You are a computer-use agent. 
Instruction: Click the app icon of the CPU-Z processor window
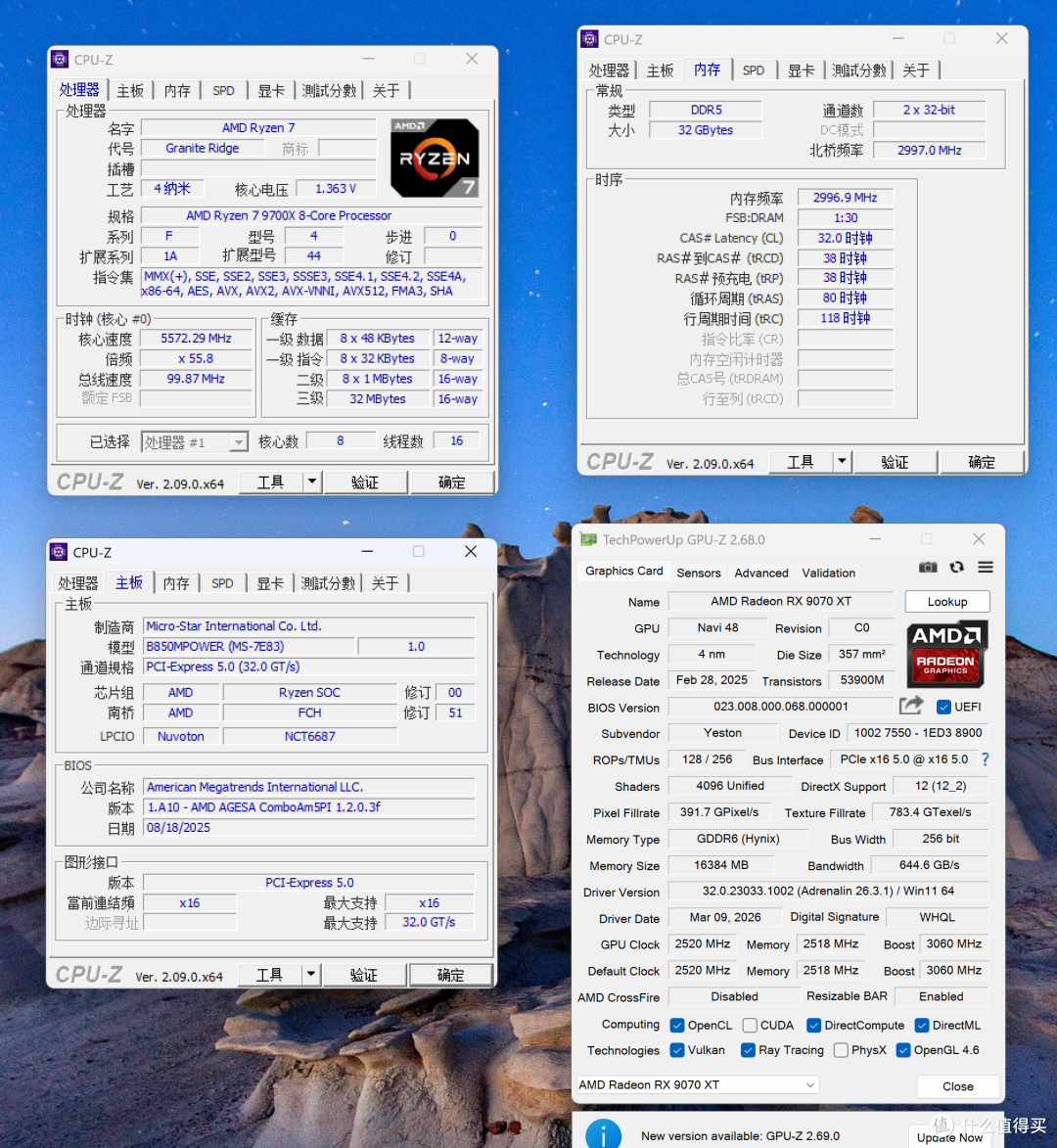click(60, 60)
